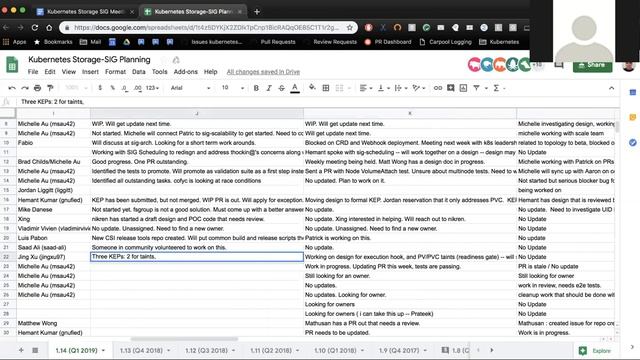Open the Add-ons menu
640x360 pixels.
[x=186, y=71]
